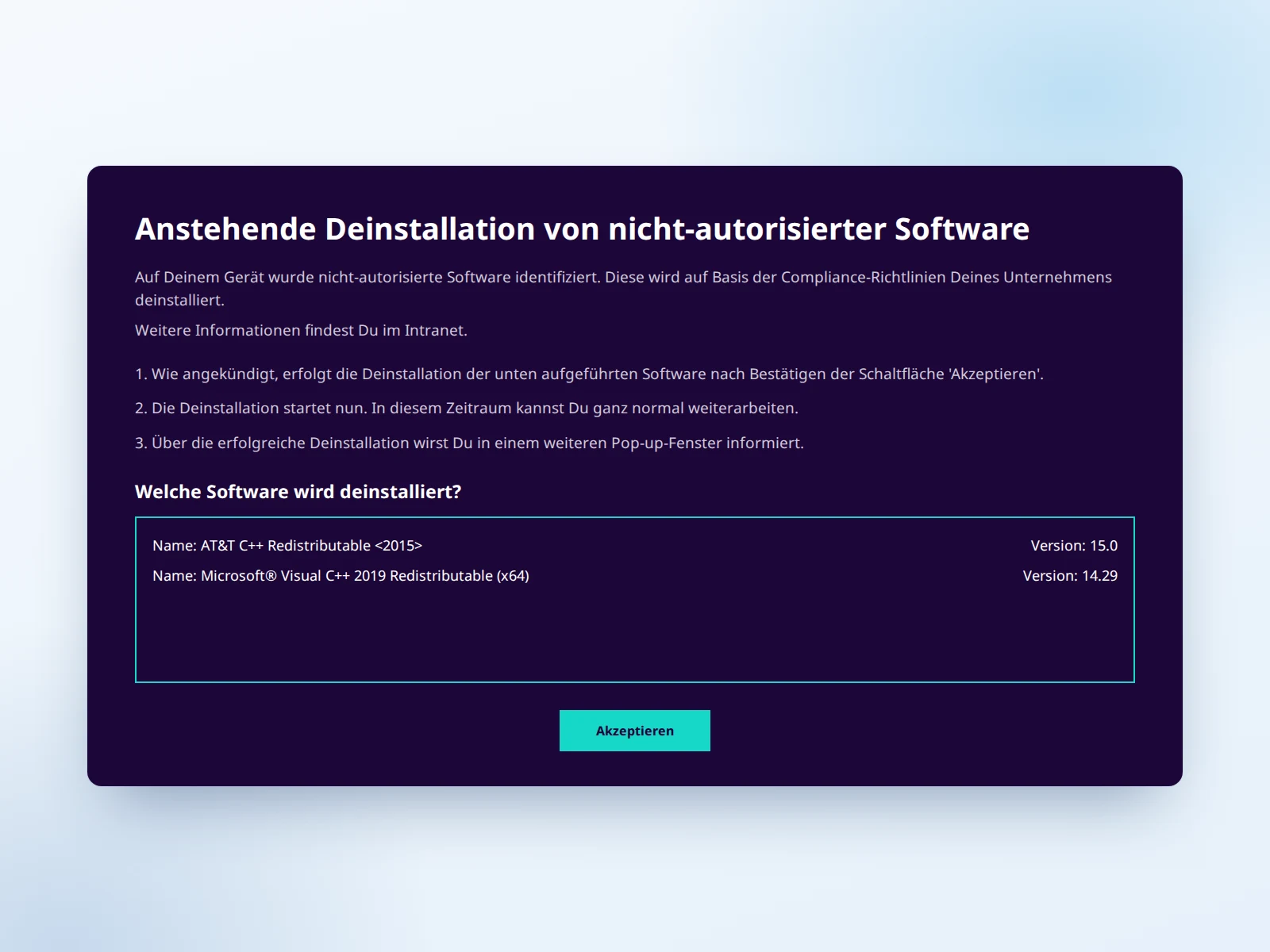The width and height of the screenshot is (1270, 952).
Task: Click the 'Version: 15.0' value
Action: (x=1073, y=546)
